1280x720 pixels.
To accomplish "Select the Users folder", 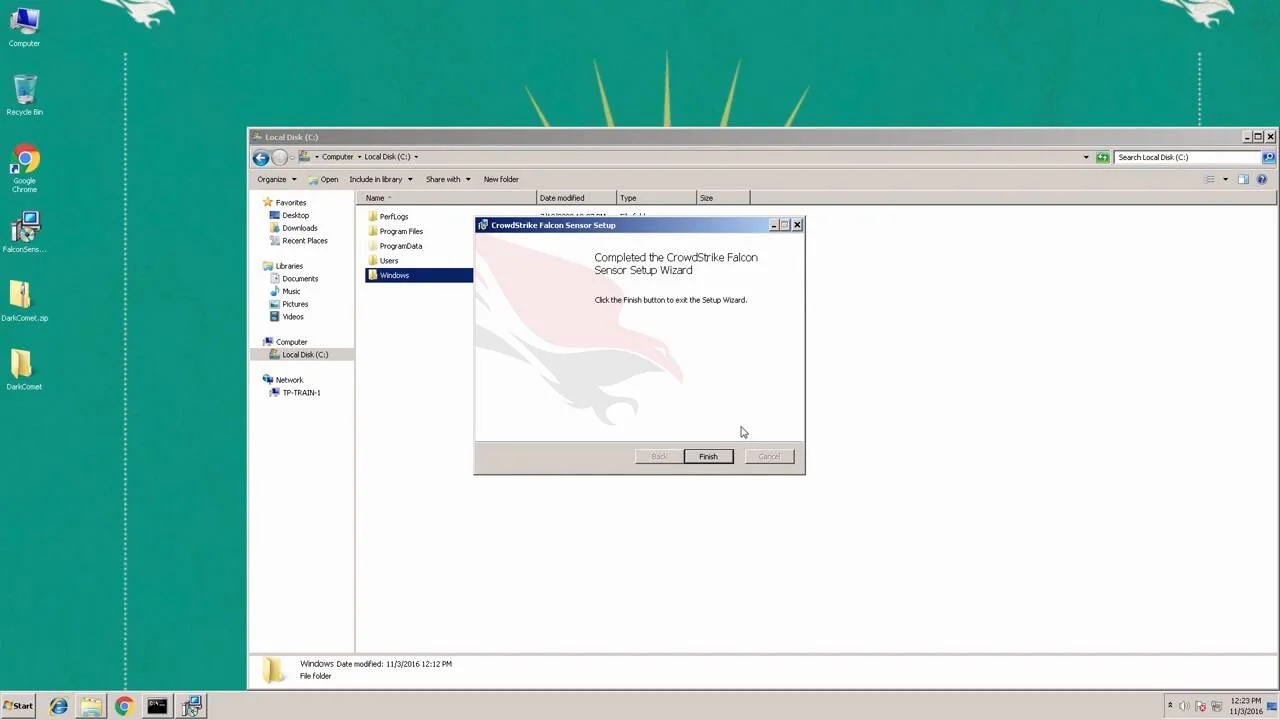I will 383,260.
